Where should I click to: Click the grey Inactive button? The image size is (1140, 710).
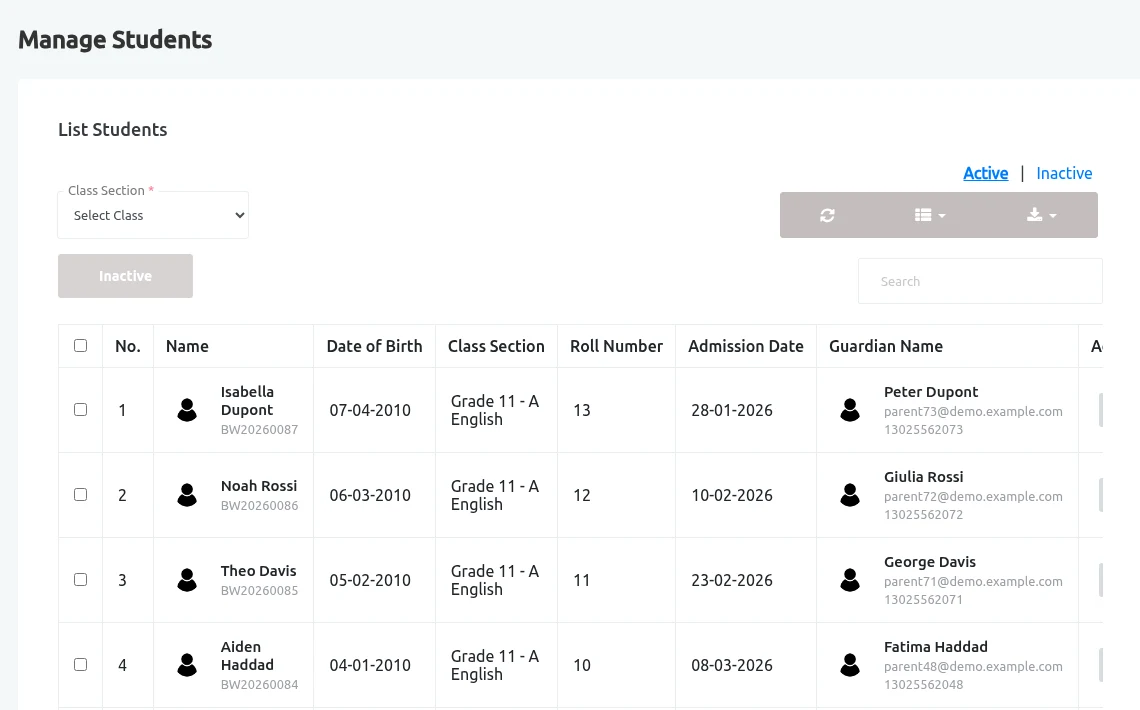point(125,276)
